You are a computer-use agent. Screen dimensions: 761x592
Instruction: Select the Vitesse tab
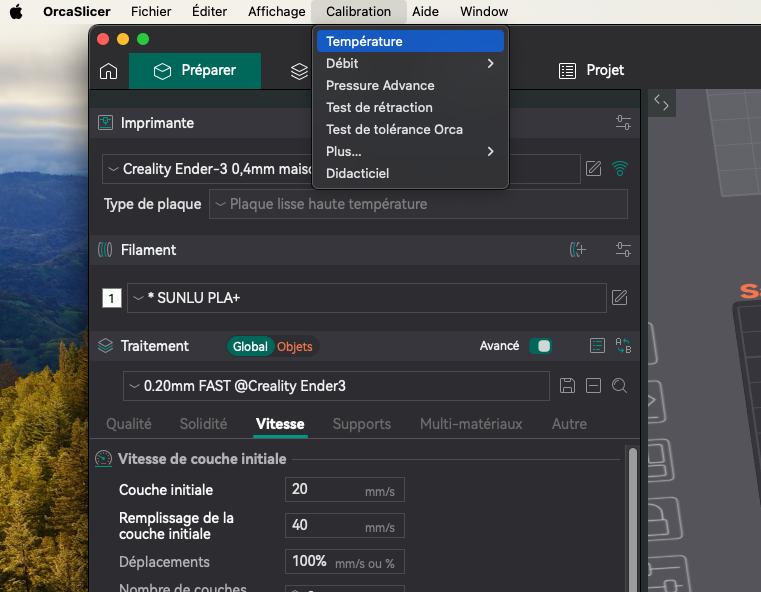coord(280,424)
